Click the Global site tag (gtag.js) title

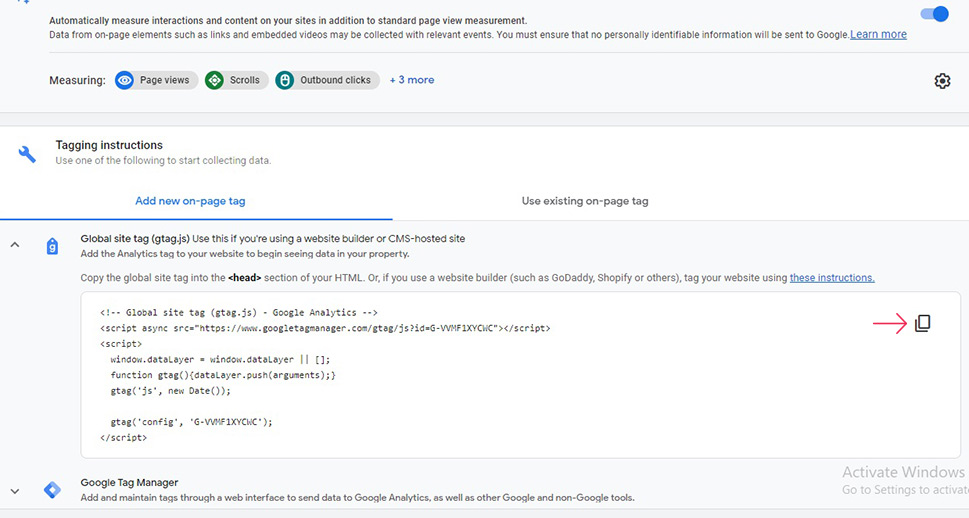click(x=135, y=239)
